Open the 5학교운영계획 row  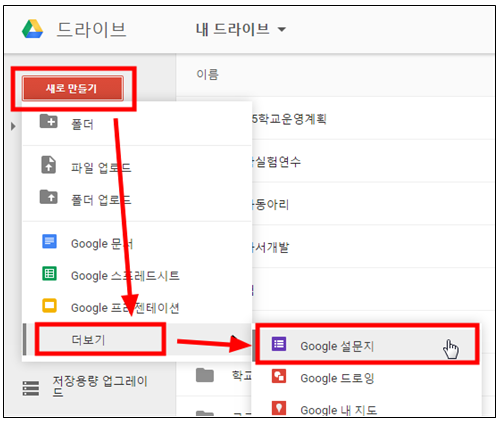(373, 118)
